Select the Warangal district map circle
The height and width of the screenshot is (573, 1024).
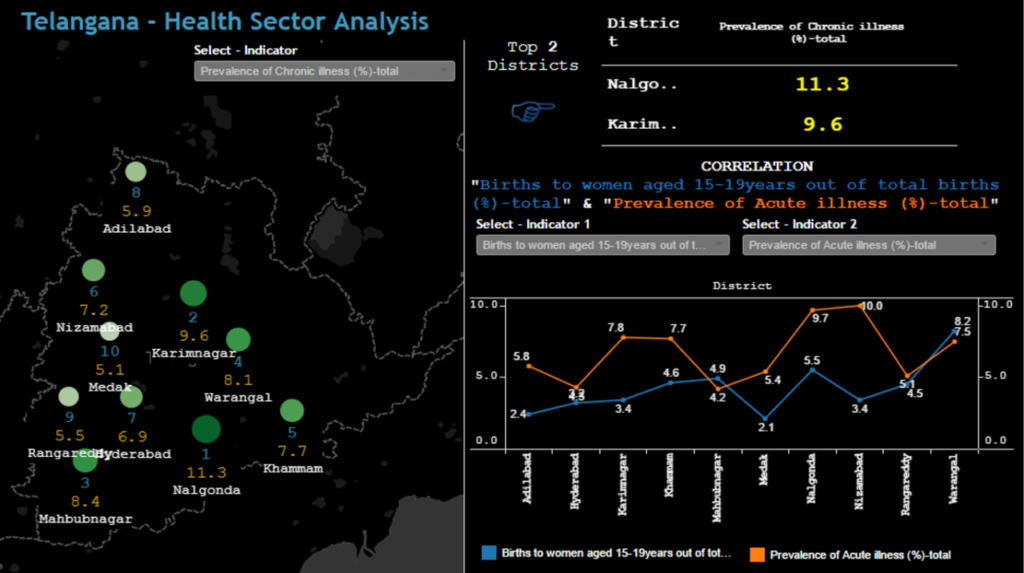[238, 340]
